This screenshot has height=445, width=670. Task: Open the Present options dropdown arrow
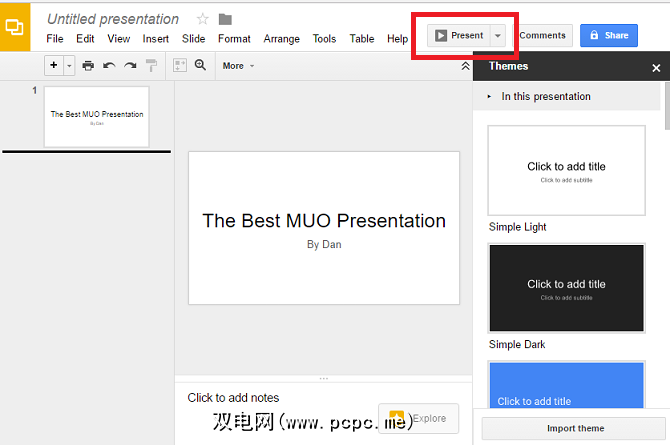pyautogui.click(x=498, y=35)
